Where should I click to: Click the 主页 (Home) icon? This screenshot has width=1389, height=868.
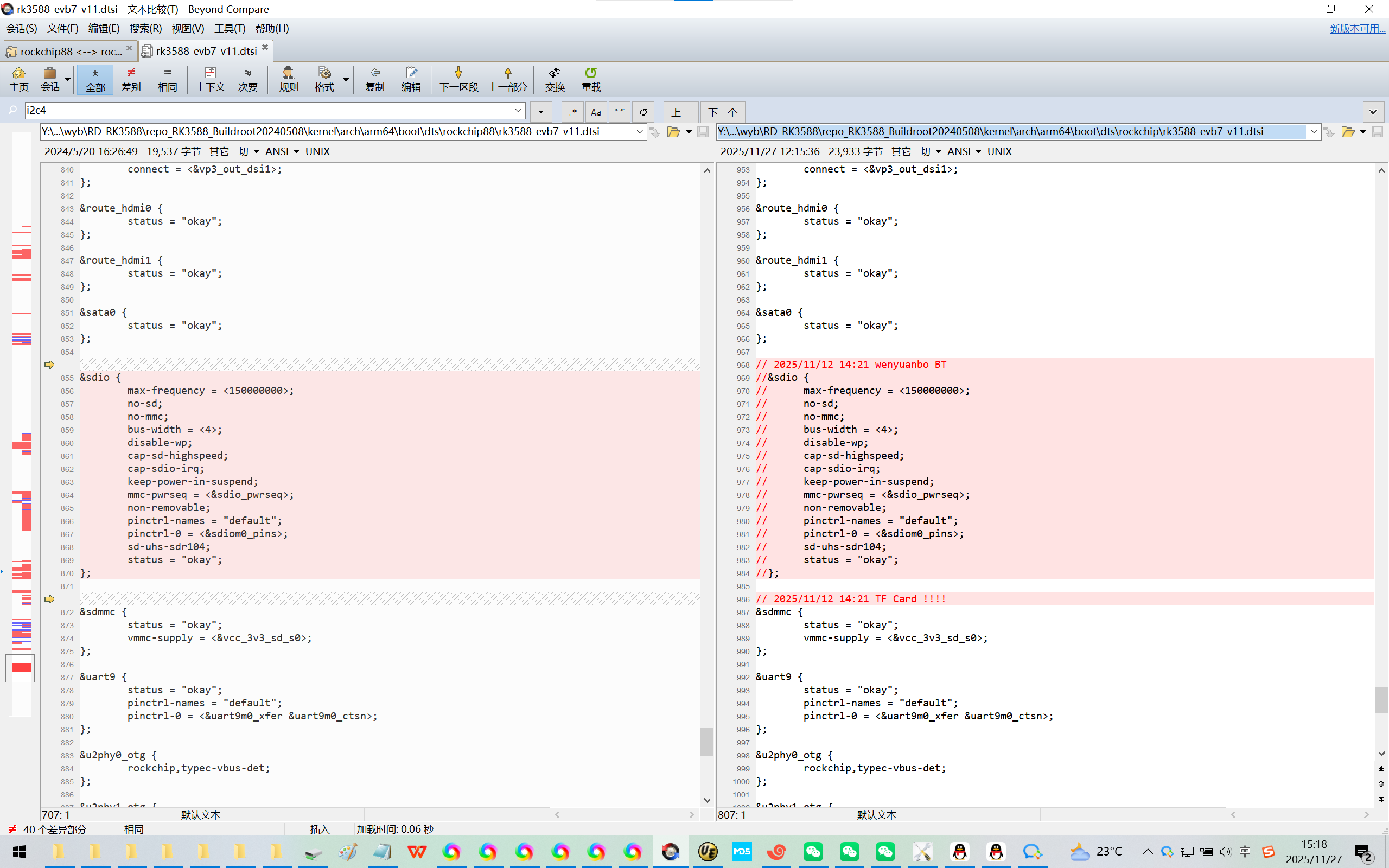[x=18, y=79]
